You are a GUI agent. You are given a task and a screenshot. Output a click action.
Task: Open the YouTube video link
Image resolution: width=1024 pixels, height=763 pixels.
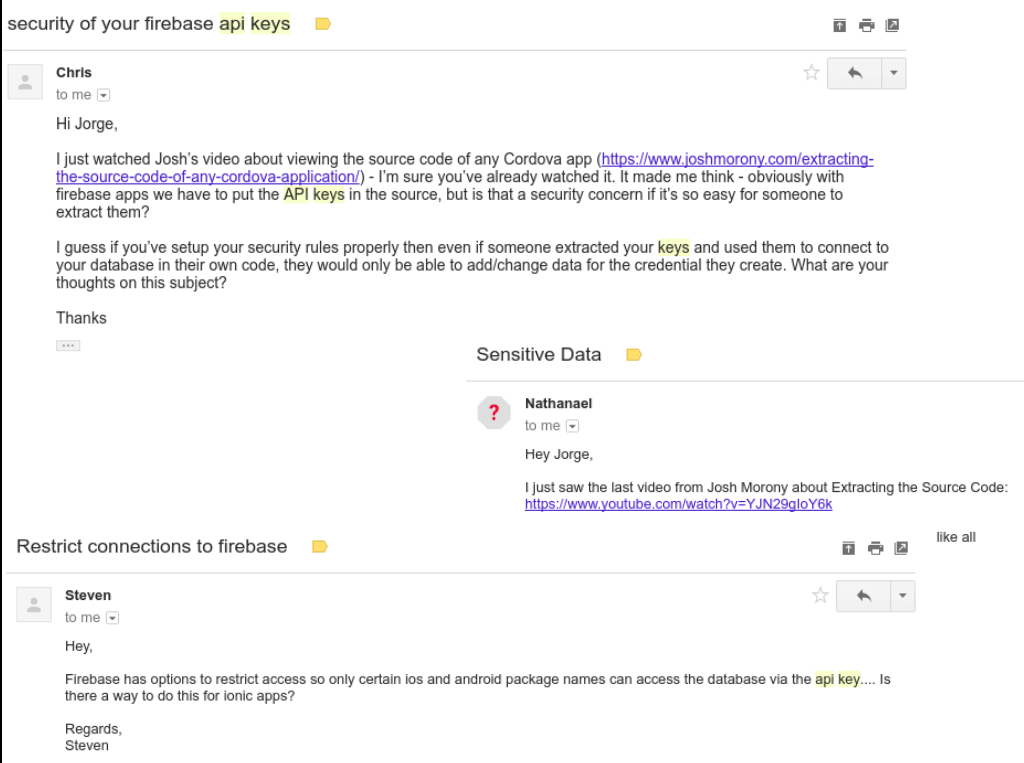(678, 504)
